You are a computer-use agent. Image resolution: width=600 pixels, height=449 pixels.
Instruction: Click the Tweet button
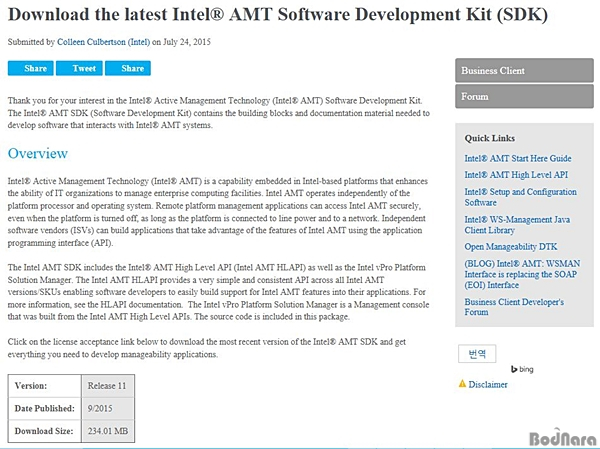click(x=79, y=69)
